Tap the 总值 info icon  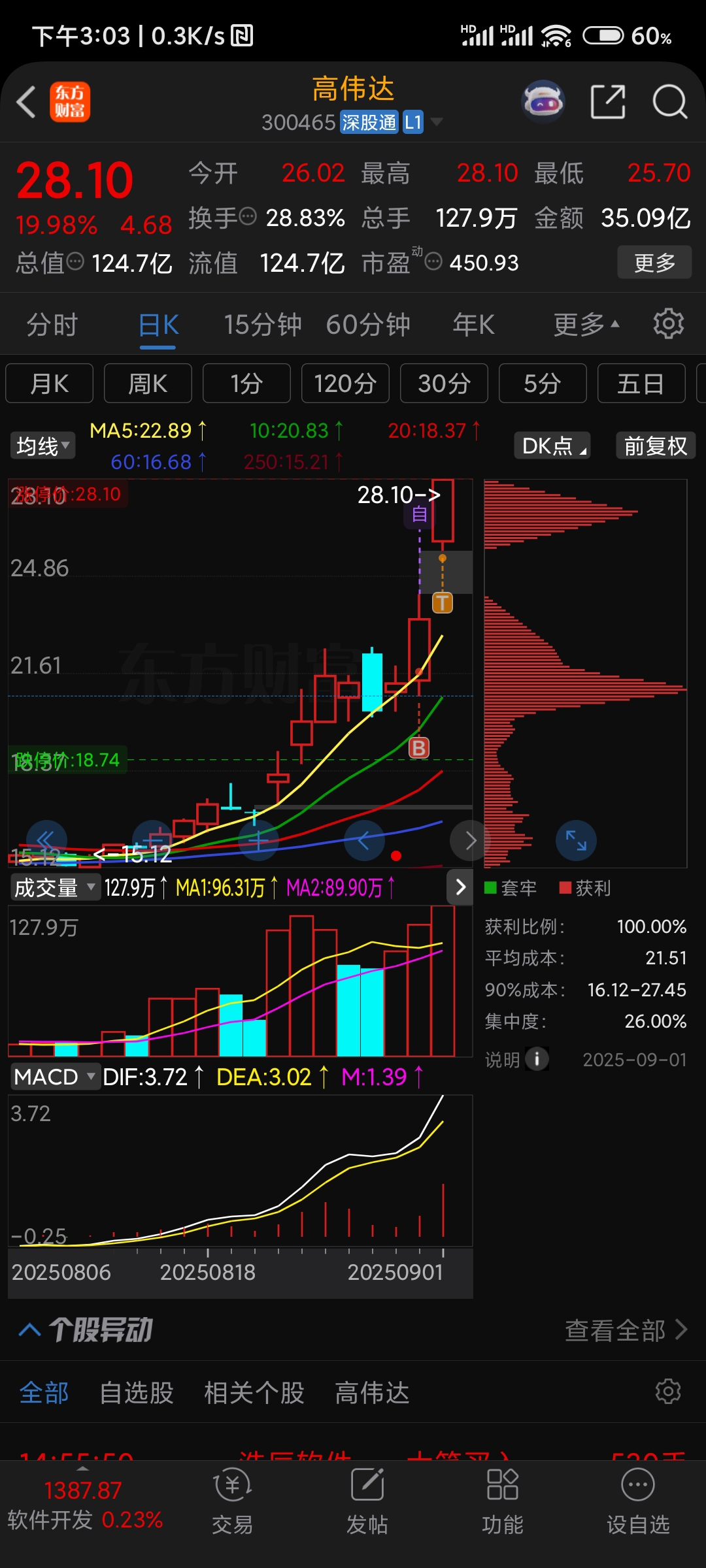click(x=76, y=261)
